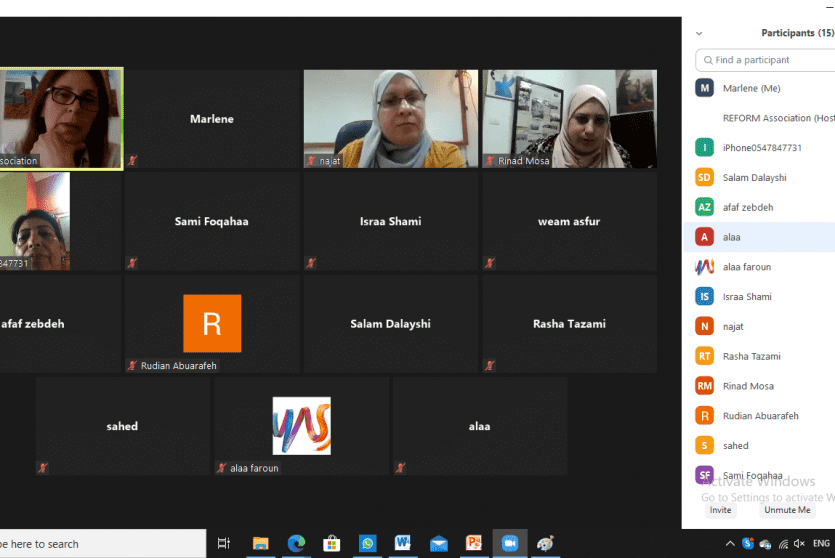
Task: Open Task View in the taskbar
Action: tap(224, 543)
